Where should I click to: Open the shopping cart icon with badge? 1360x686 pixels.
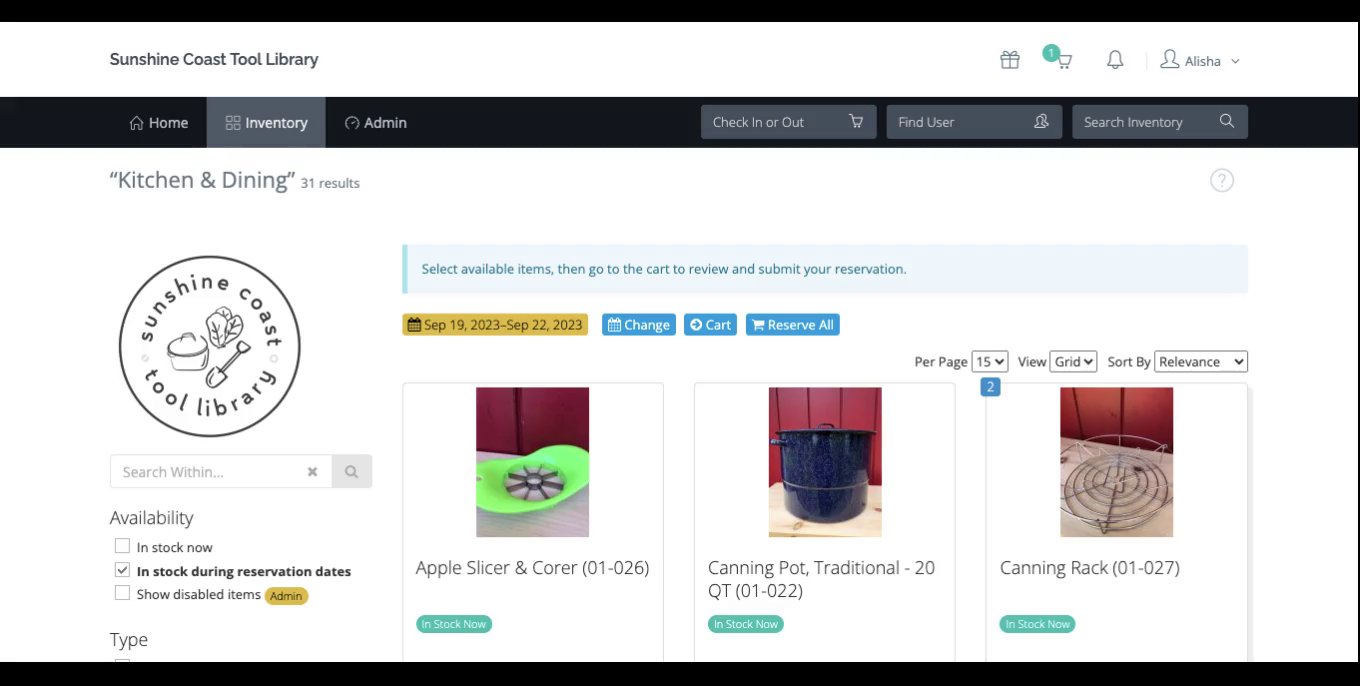1059,58
